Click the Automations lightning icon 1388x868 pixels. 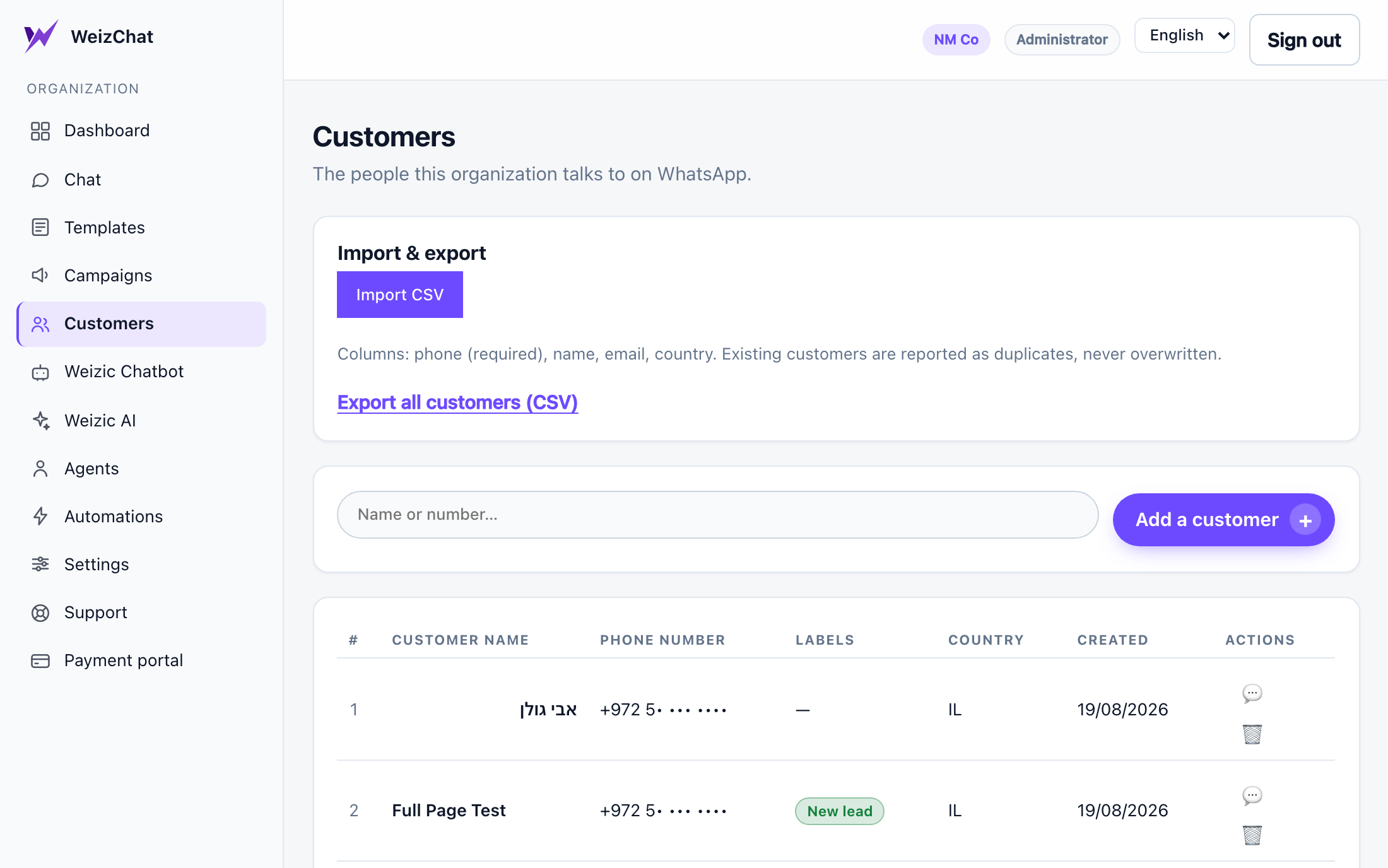coord(40,516)
